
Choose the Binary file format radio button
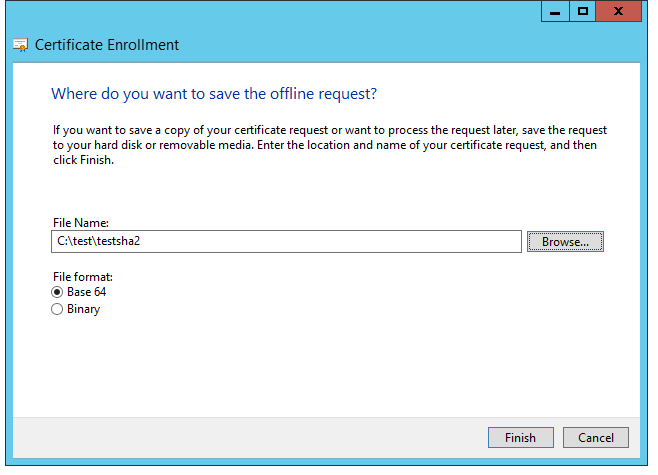point(57,310)
